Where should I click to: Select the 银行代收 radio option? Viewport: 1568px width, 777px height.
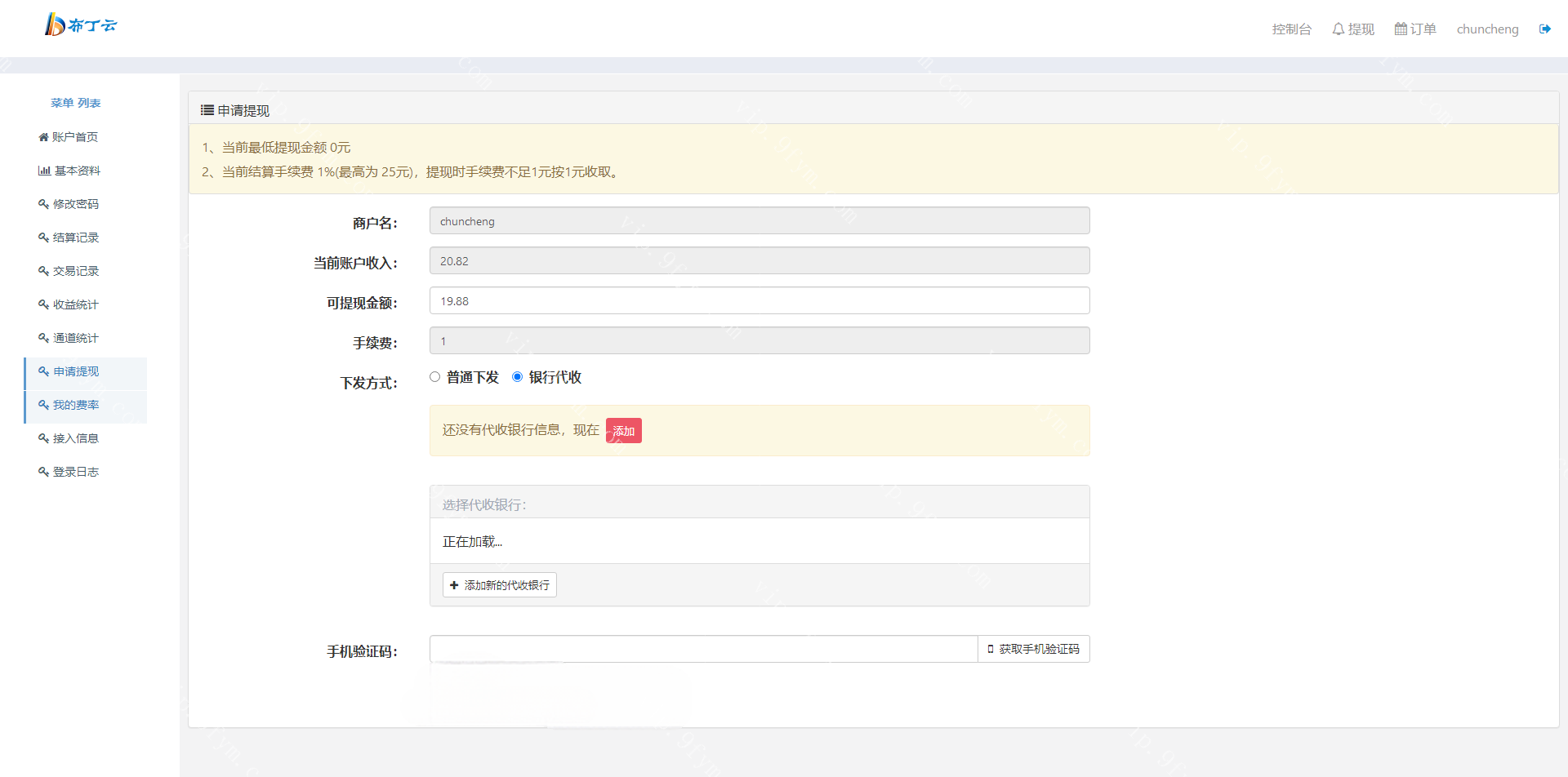point(517,377)
